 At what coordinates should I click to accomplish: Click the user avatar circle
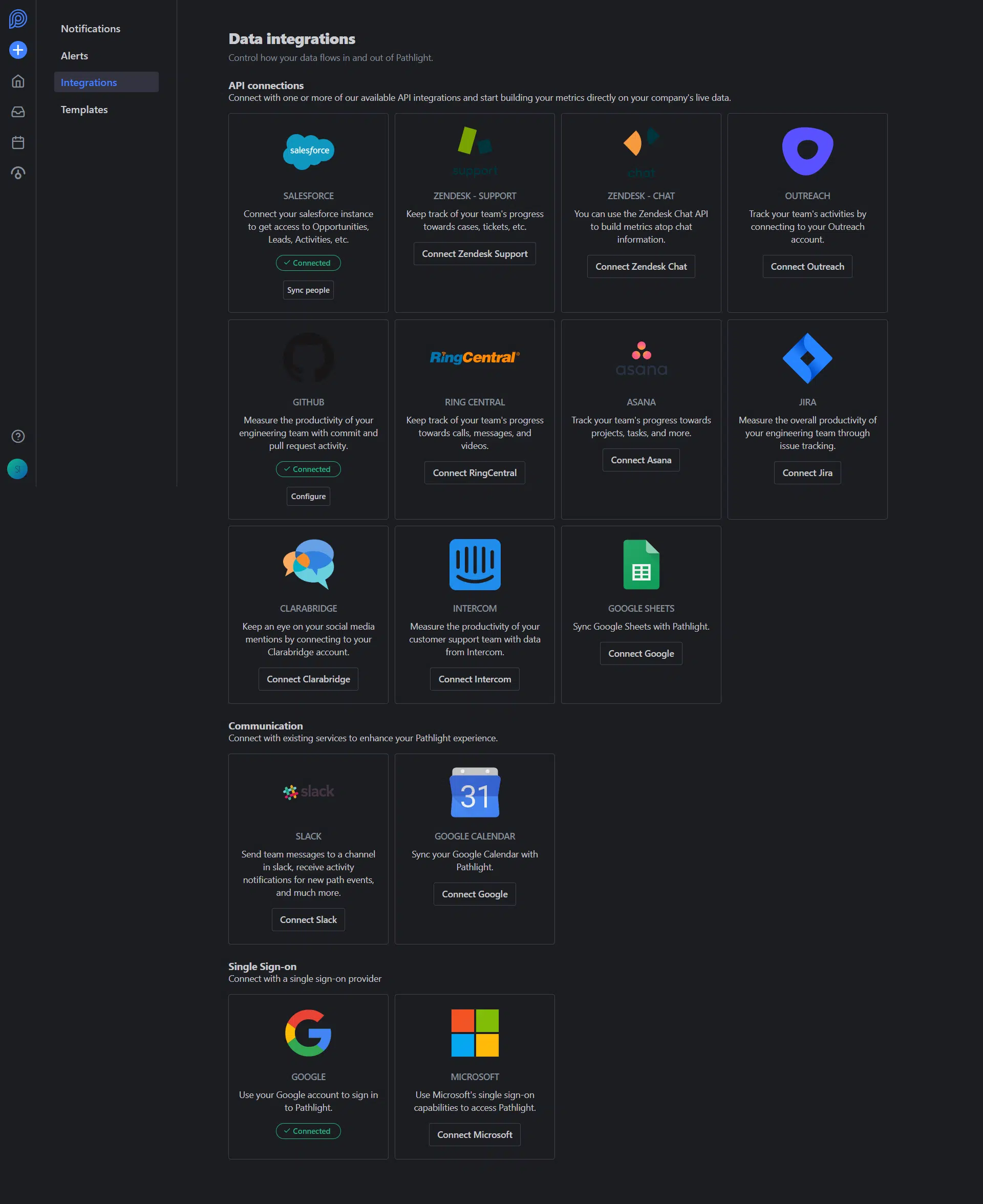(x=17, y=469)
